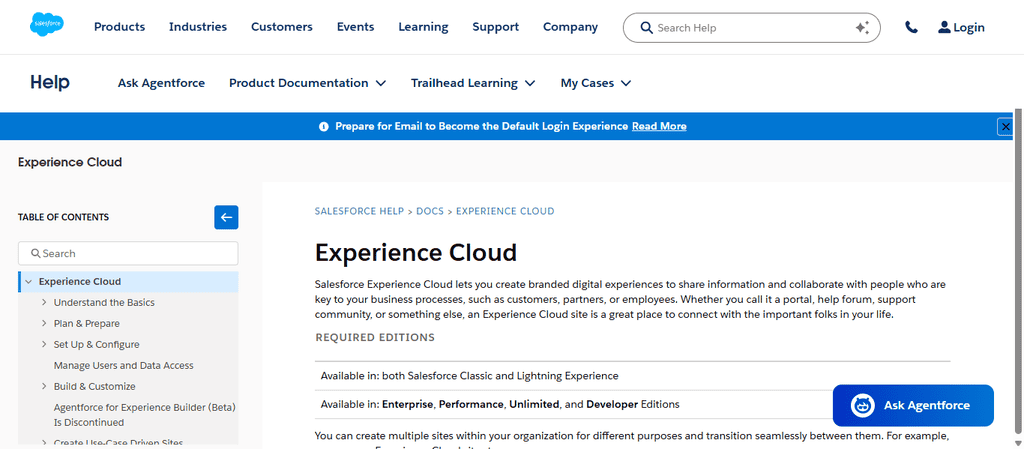Open the Customers menu
Viewport: 1024px width, 449px height.
point(281,27)
